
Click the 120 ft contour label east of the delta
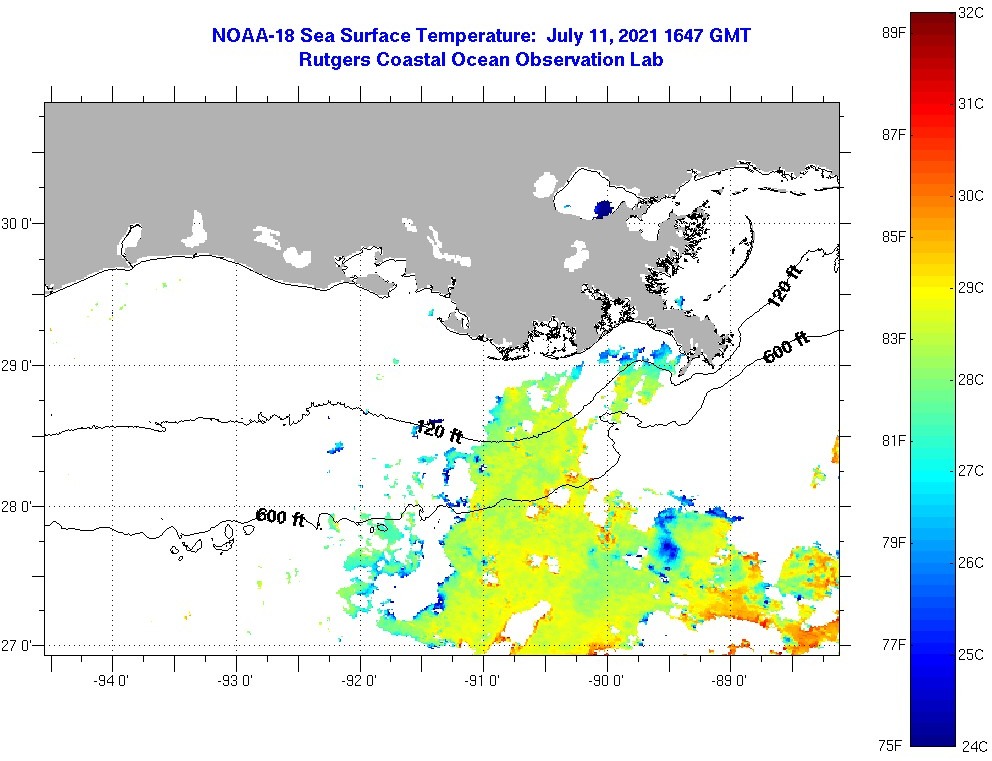tap(784, 285)
